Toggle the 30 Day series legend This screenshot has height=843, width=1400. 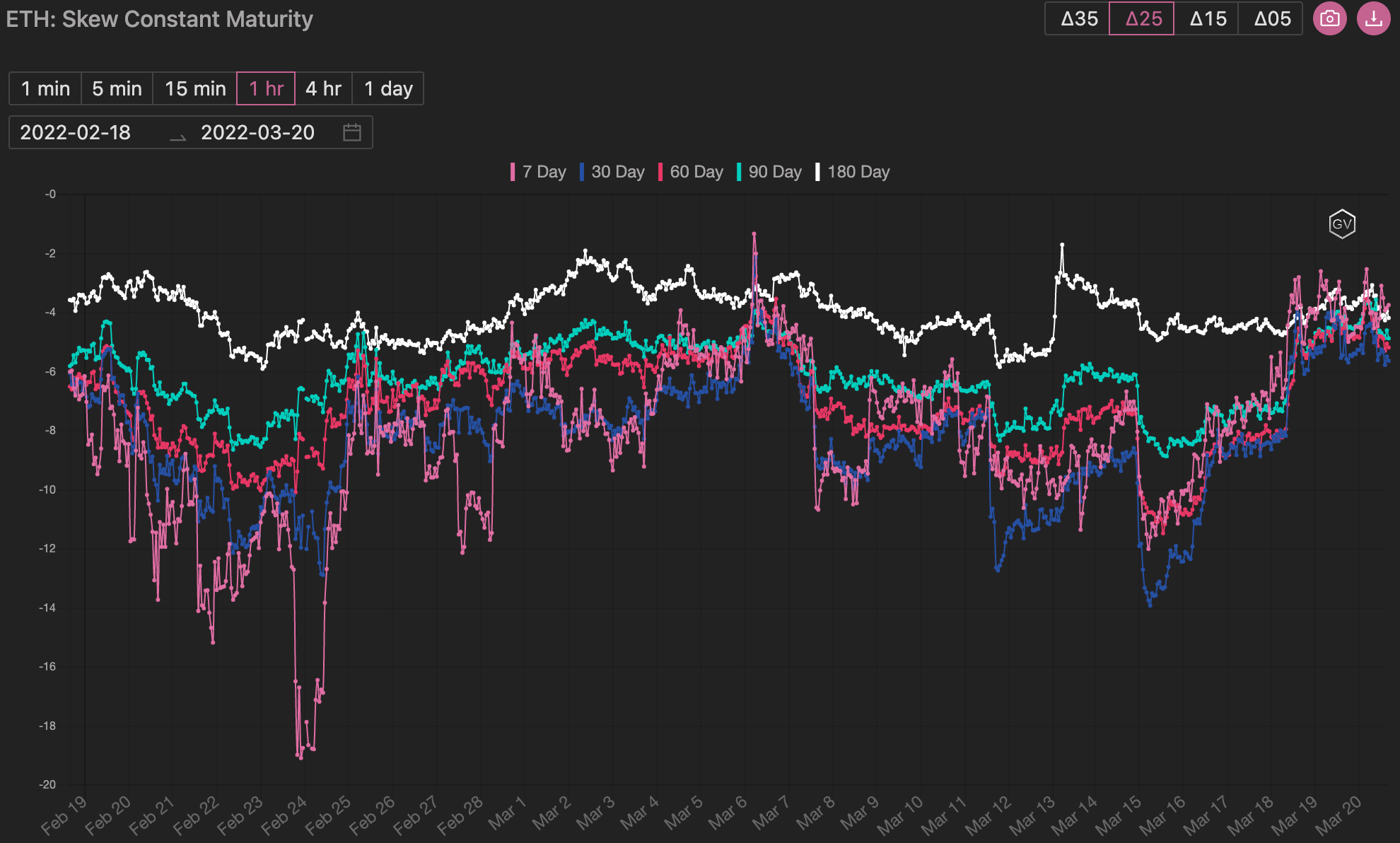point(612,172)
